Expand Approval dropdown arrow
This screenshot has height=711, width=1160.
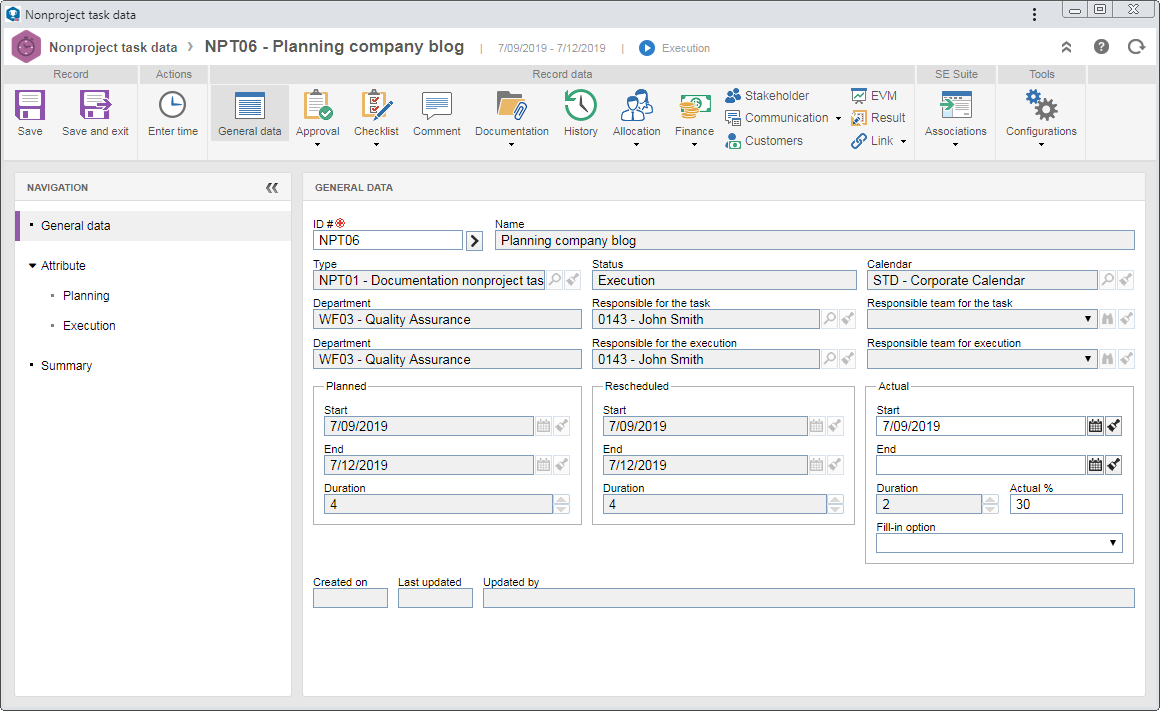(317, 145)
